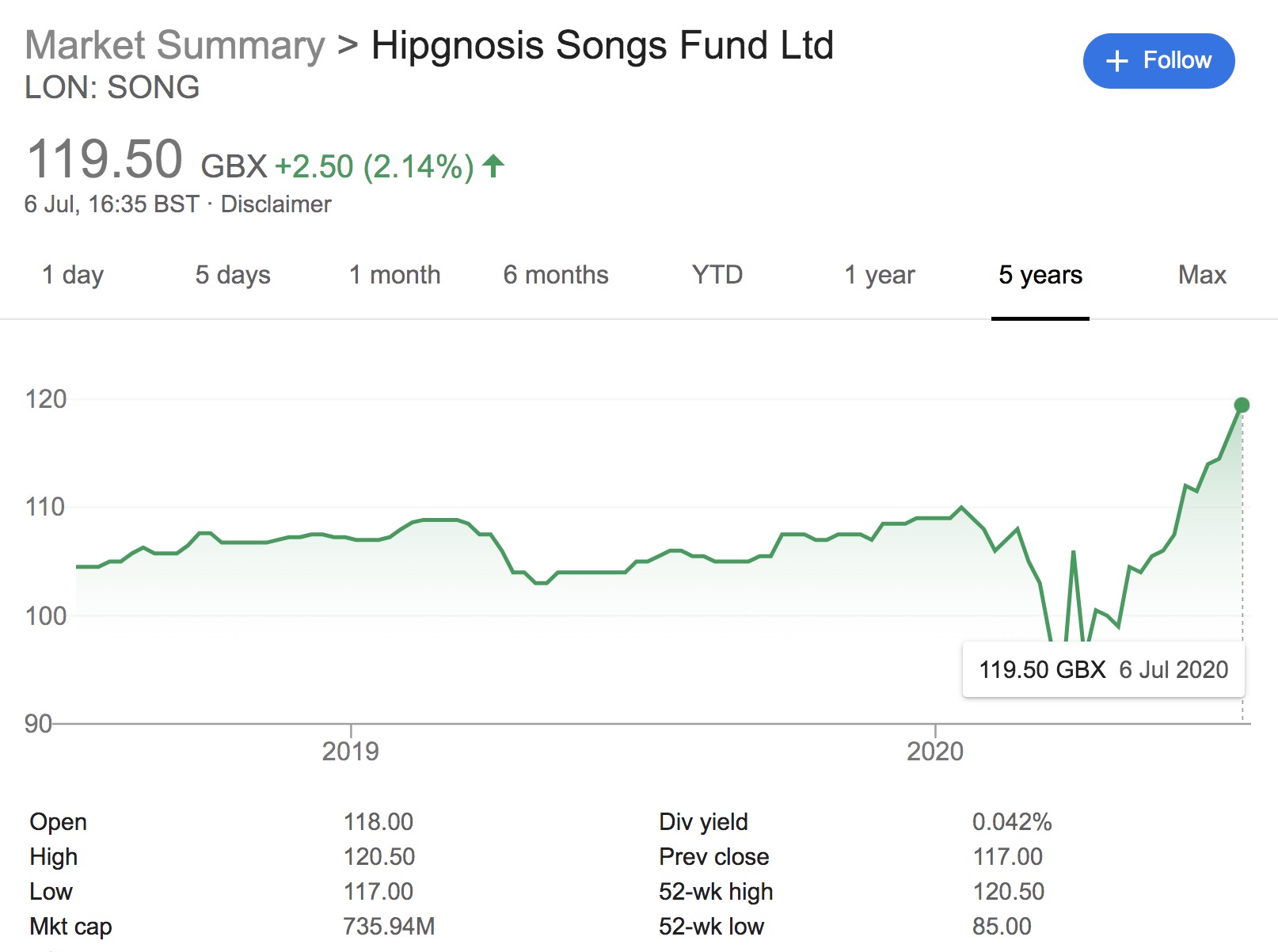The width and height of the screenshot is (1278, 952).
Task: Click the 2019 marker on the chart axis
Action: click(x=350, y=751)
